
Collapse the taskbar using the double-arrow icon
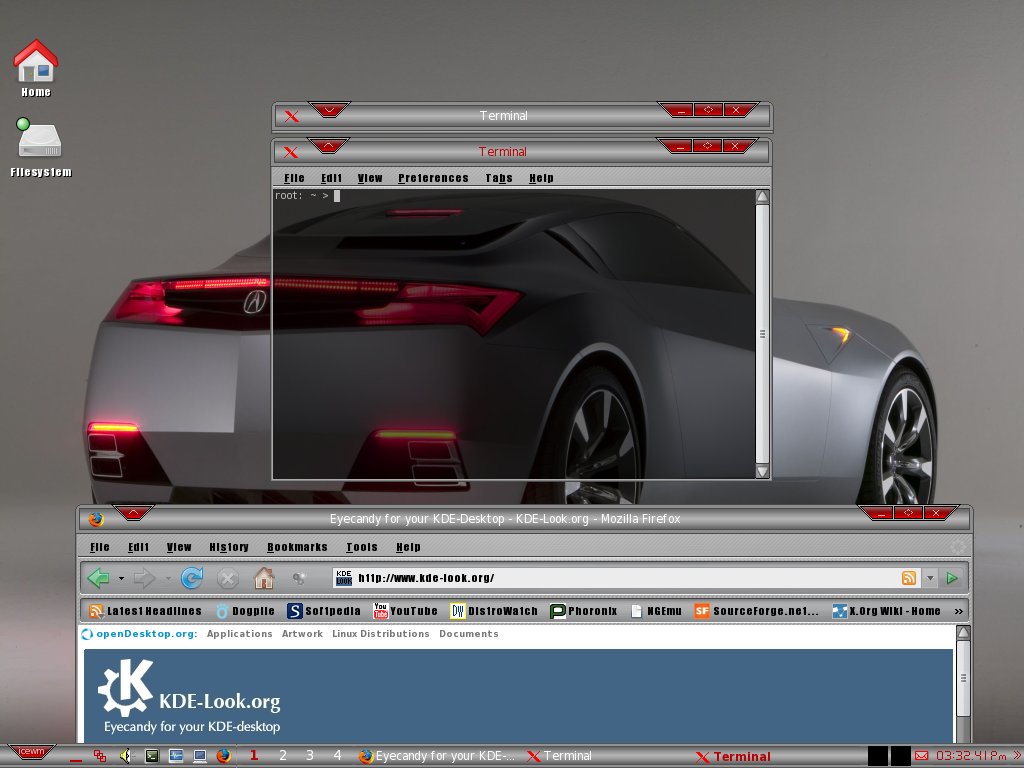(1017, 756)
